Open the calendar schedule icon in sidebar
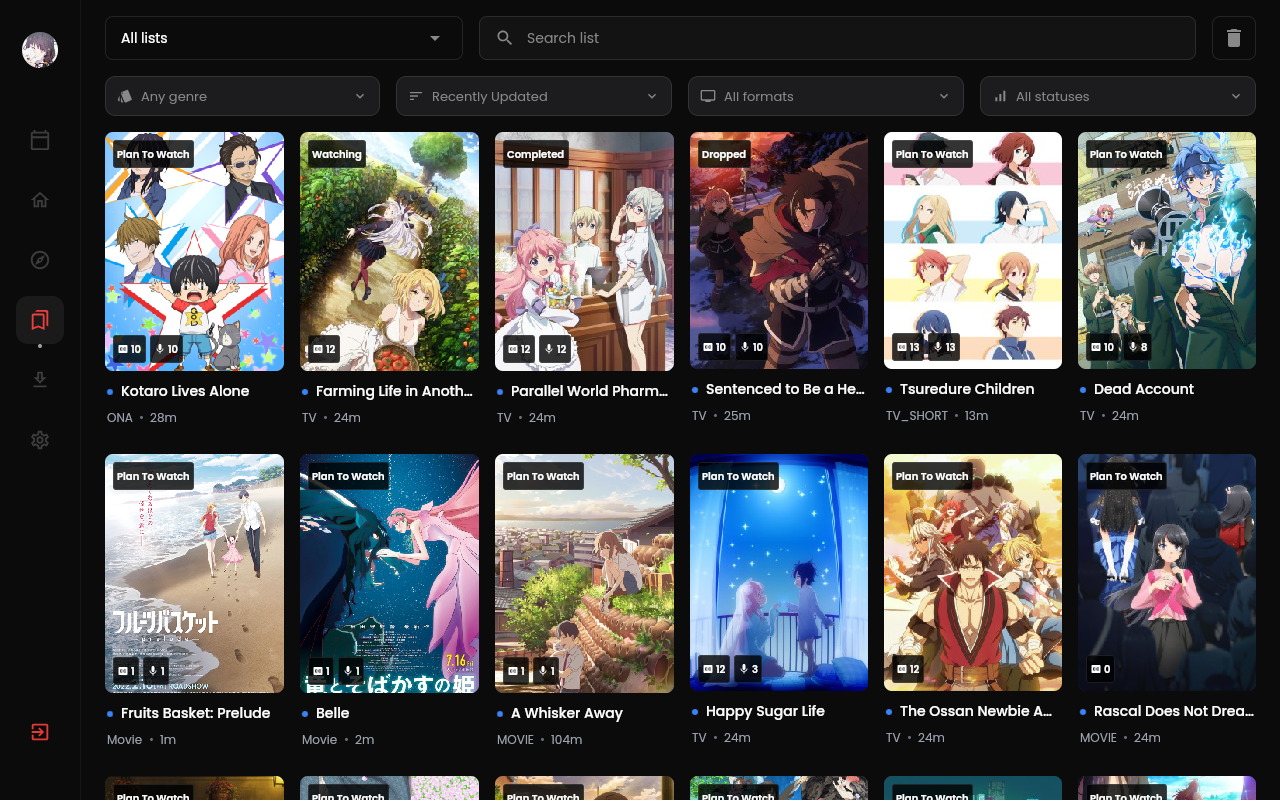This screenshot has height=800, width=1280. (40, 140)
